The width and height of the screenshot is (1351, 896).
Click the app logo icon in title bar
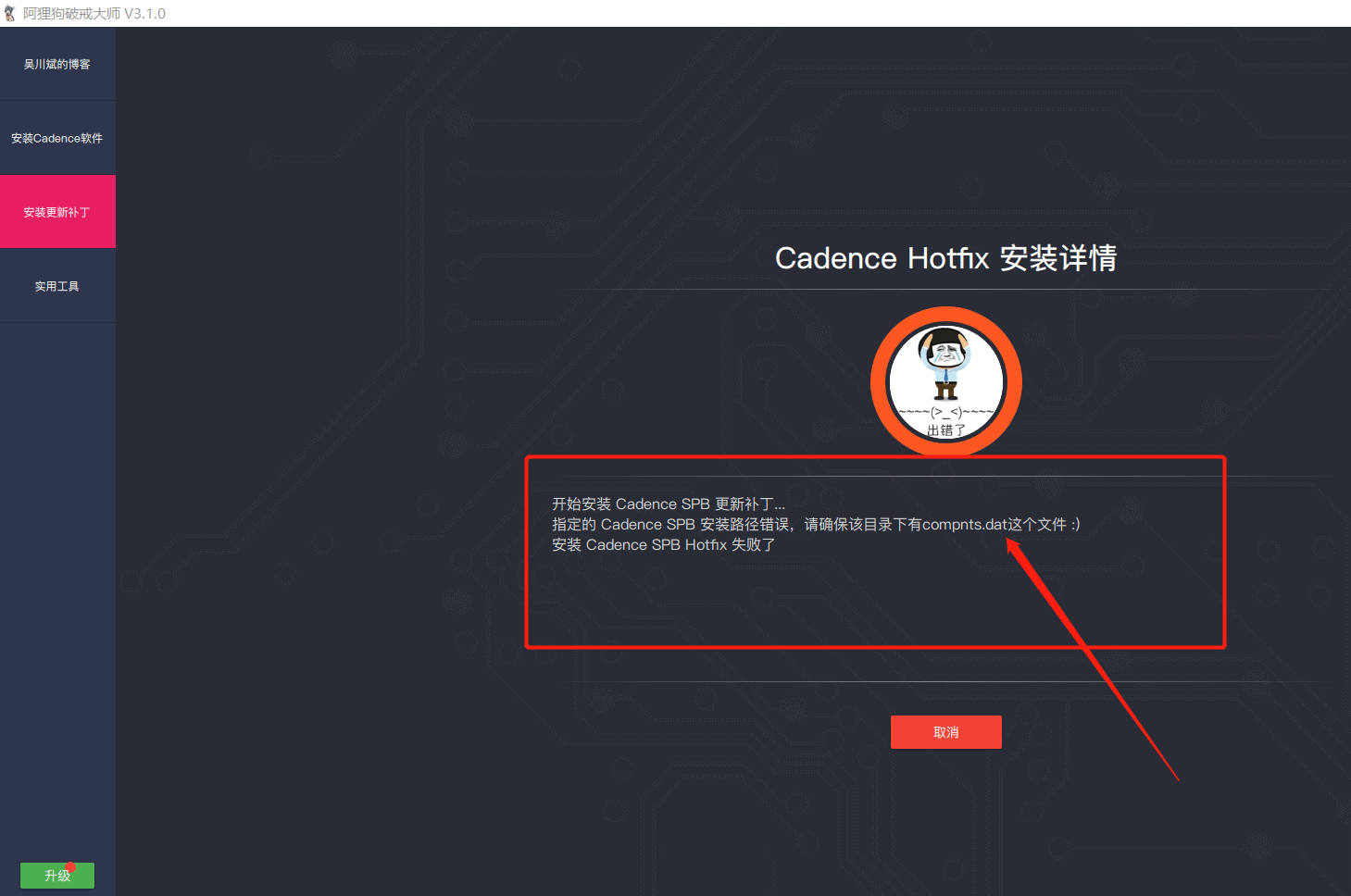[10, 13]
